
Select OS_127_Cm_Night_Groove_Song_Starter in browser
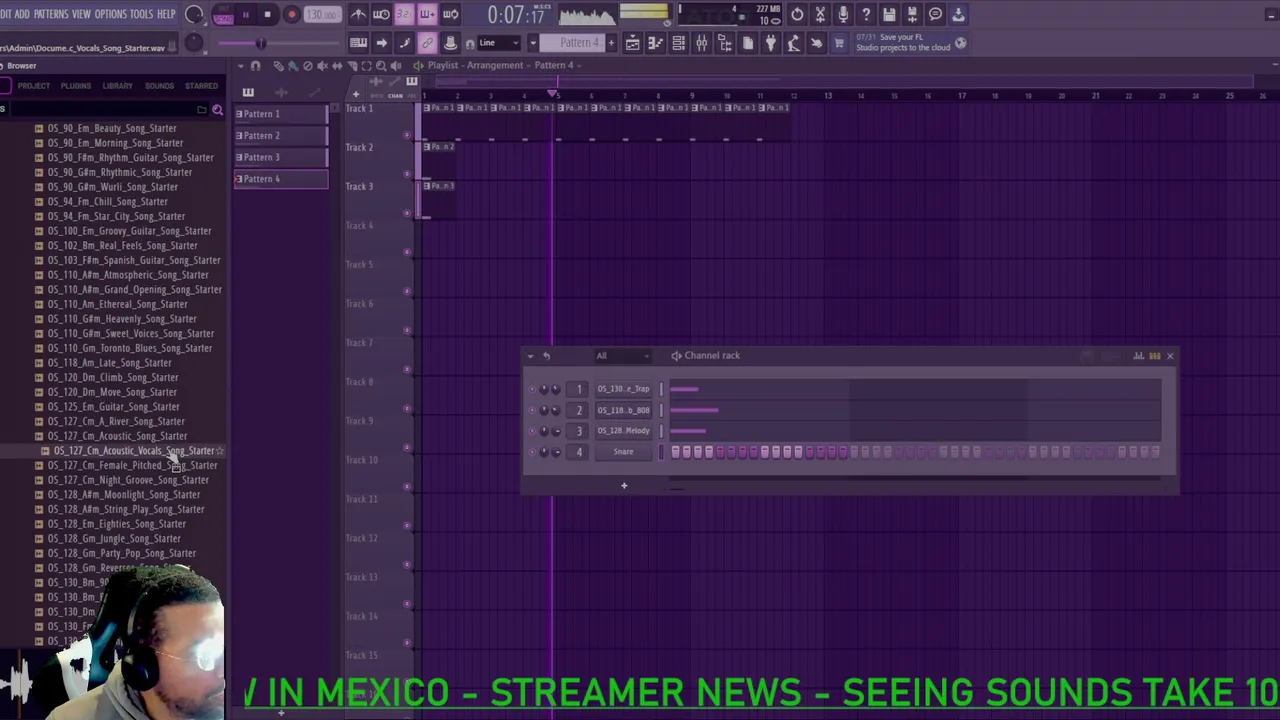coord(128,480)
